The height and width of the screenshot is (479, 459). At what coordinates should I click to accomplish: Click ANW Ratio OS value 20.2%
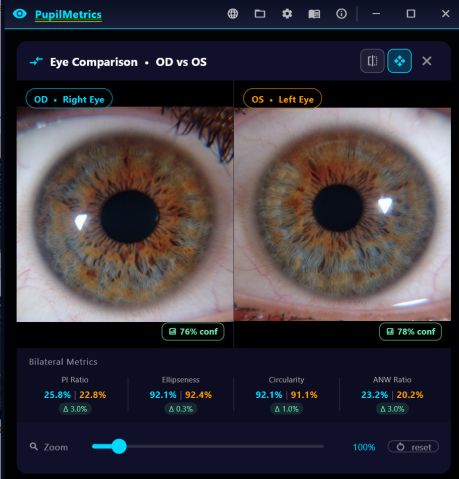coord(410,395)
